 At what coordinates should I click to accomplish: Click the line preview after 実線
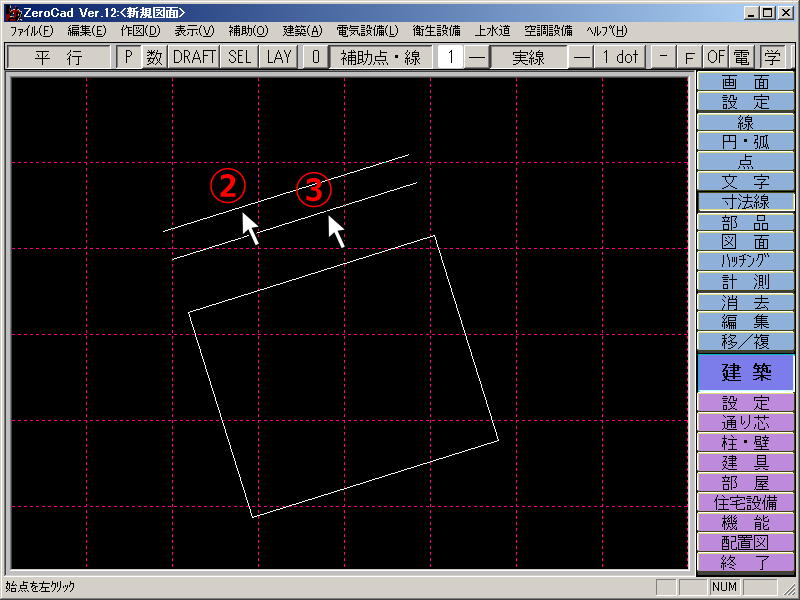[581, 57]
